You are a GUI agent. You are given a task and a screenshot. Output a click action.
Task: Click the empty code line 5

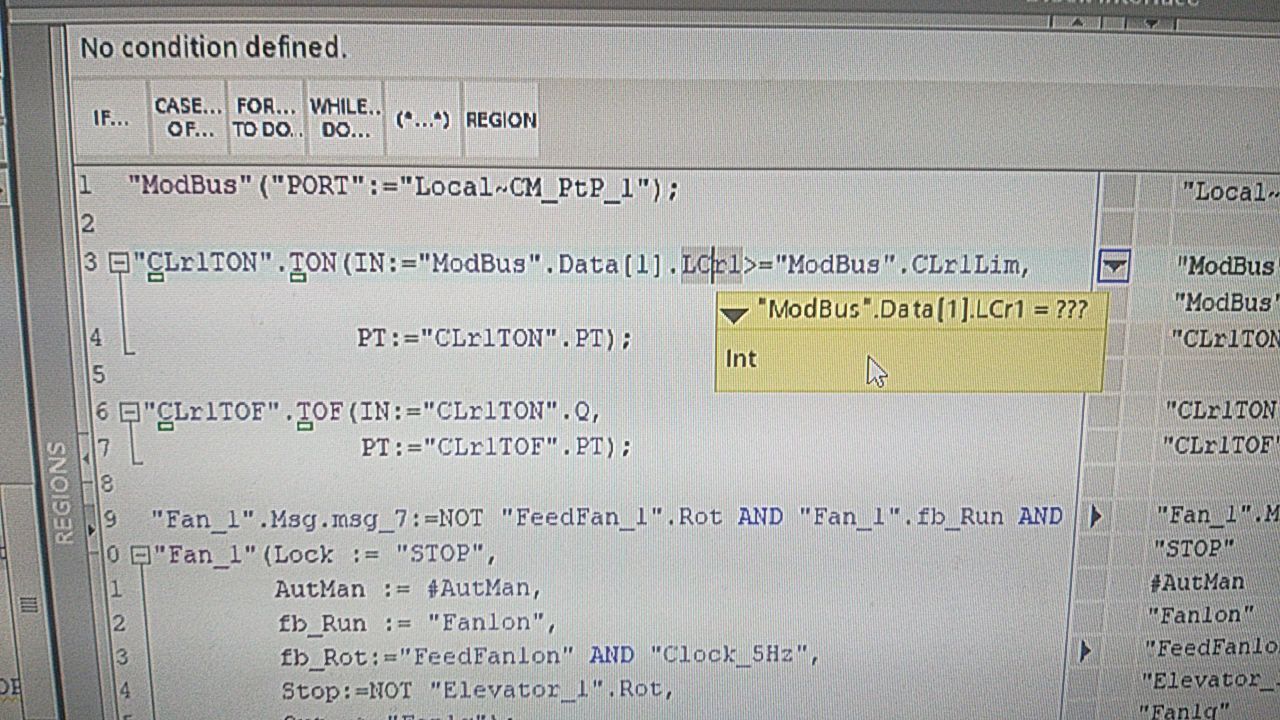coord(590,375)
